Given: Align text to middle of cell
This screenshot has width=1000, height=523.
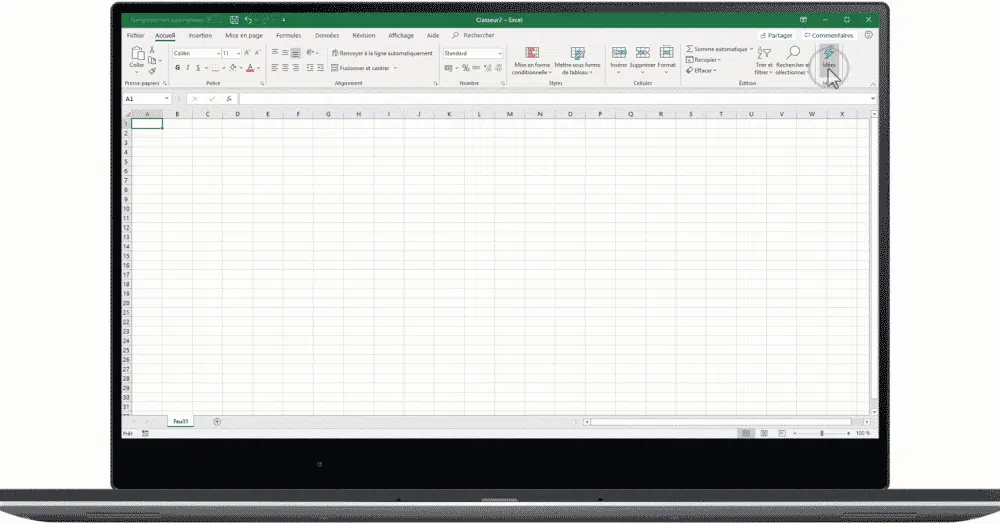Looking at the screenshot, I should click(285, 53).
